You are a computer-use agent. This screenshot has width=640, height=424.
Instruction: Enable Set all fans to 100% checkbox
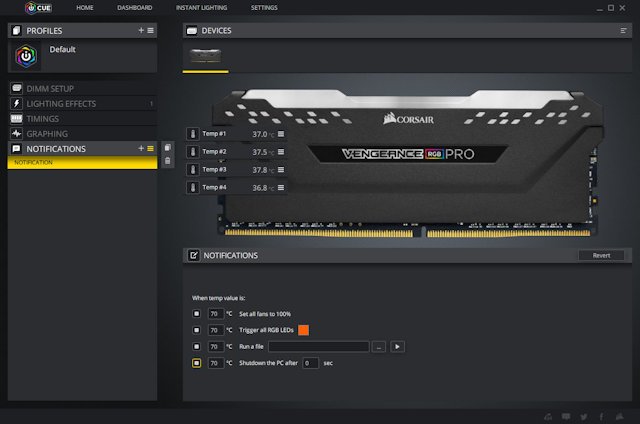click(x=196, y=314)
